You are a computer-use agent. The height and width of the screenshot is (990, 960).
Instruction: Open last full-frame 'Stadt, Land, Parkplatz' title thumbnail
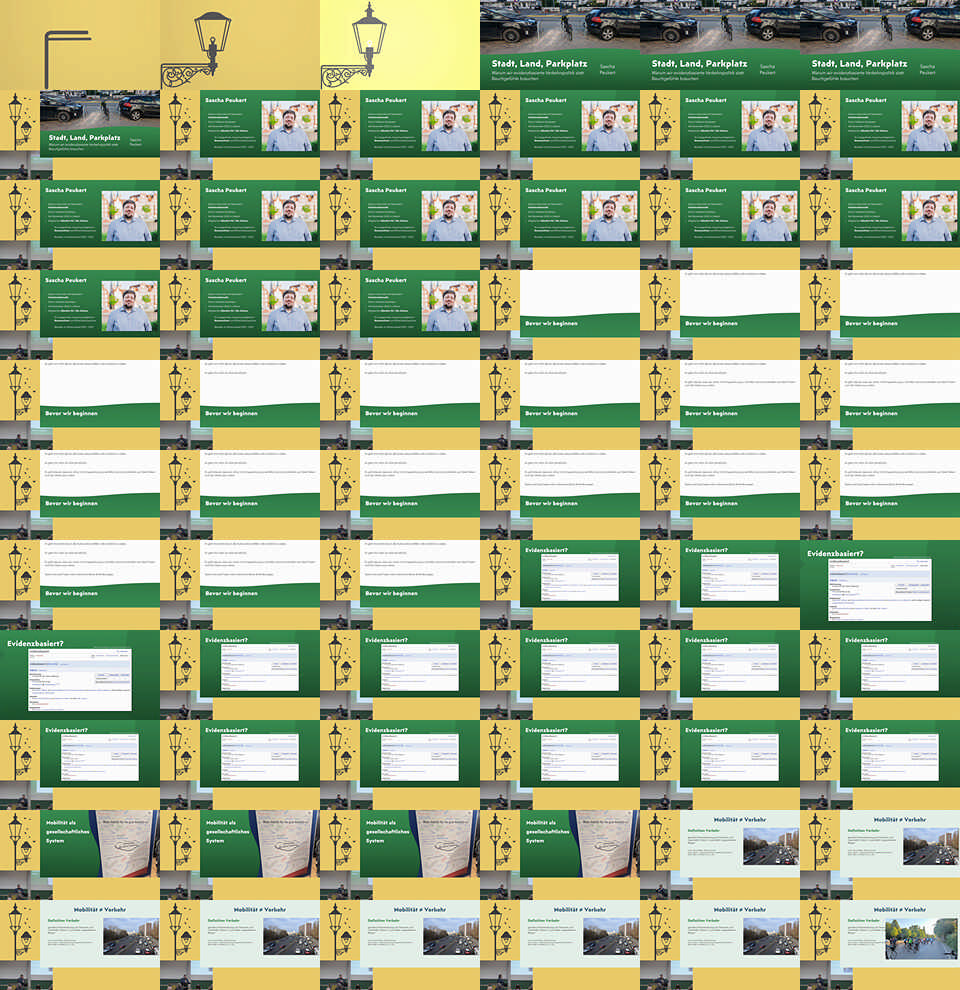pyautogui.click(x=880, y=45)
